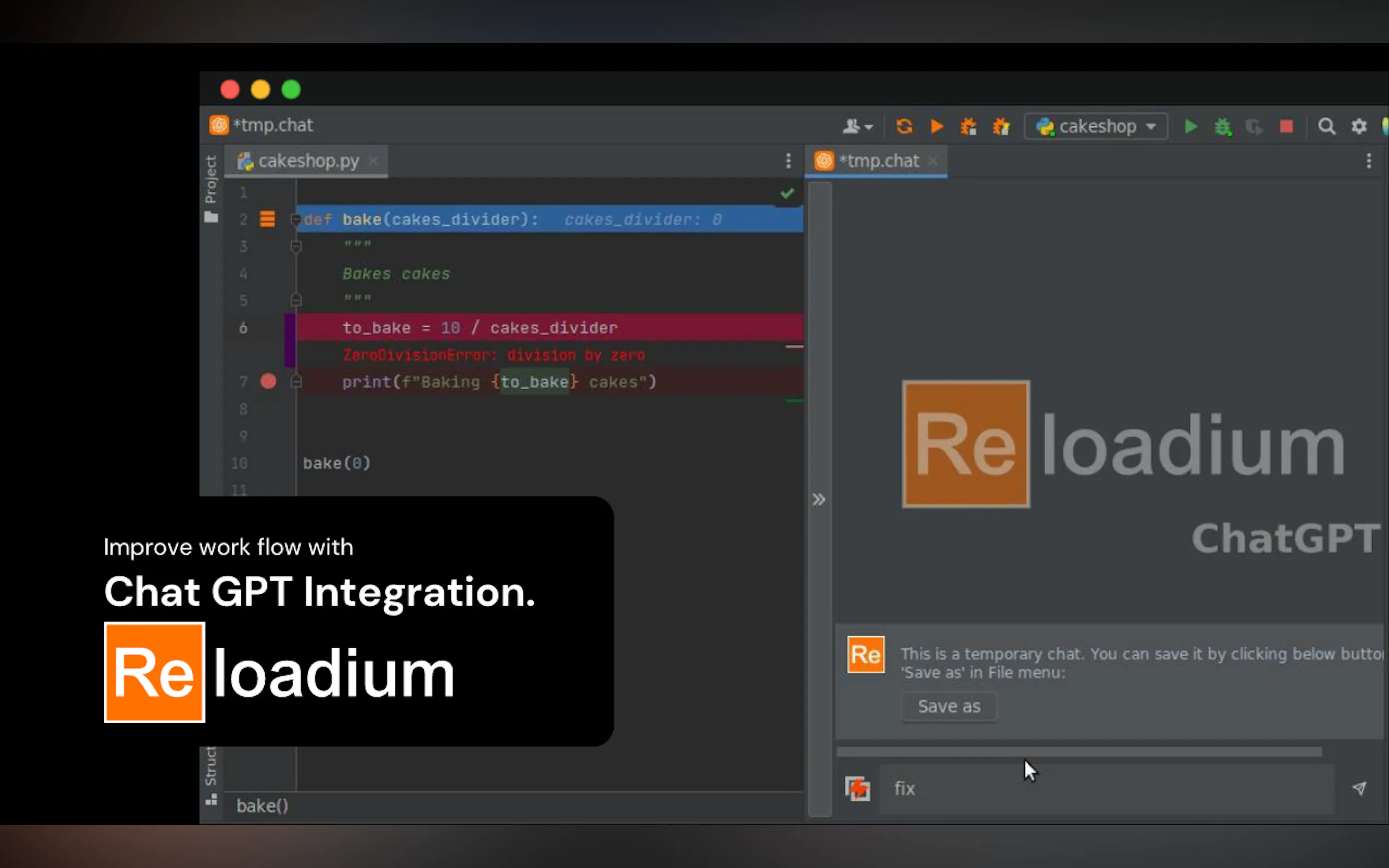Open IDE settings gear icon
Viewport: 1389px width, 868px height.
click(x=1358, y=126)
